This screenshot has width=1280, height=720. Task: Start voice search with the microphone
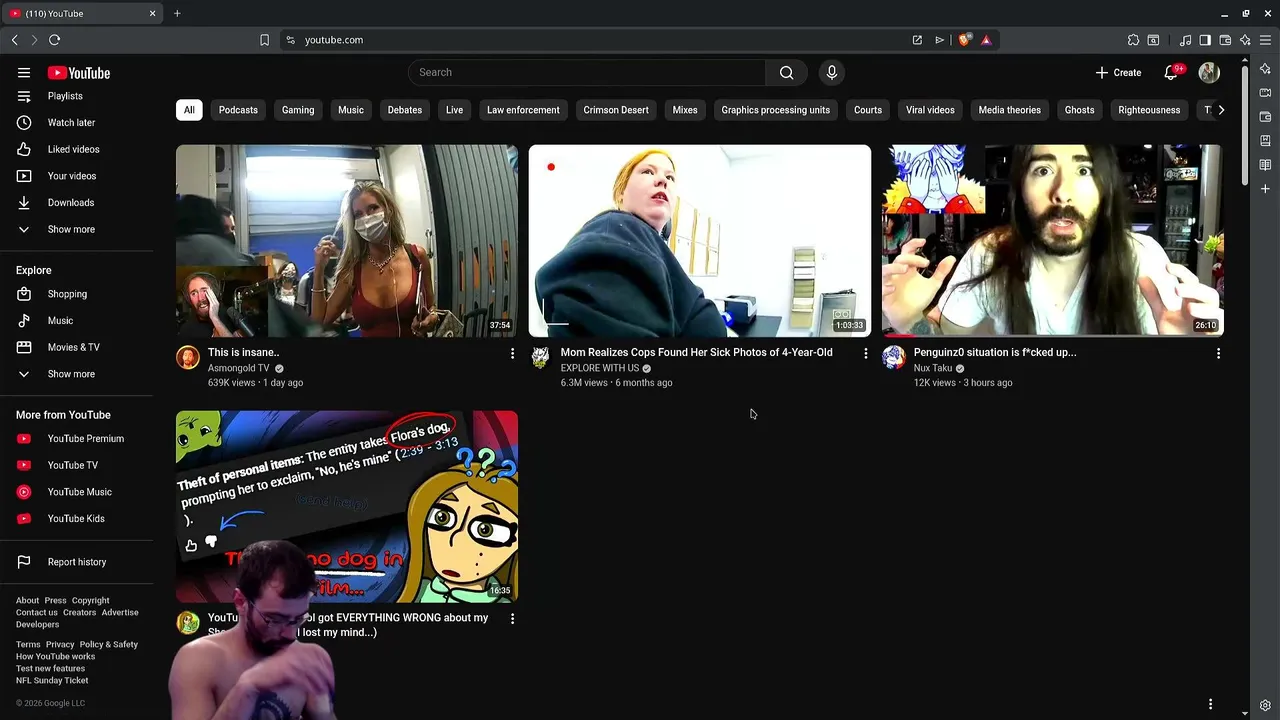(831, 72)
